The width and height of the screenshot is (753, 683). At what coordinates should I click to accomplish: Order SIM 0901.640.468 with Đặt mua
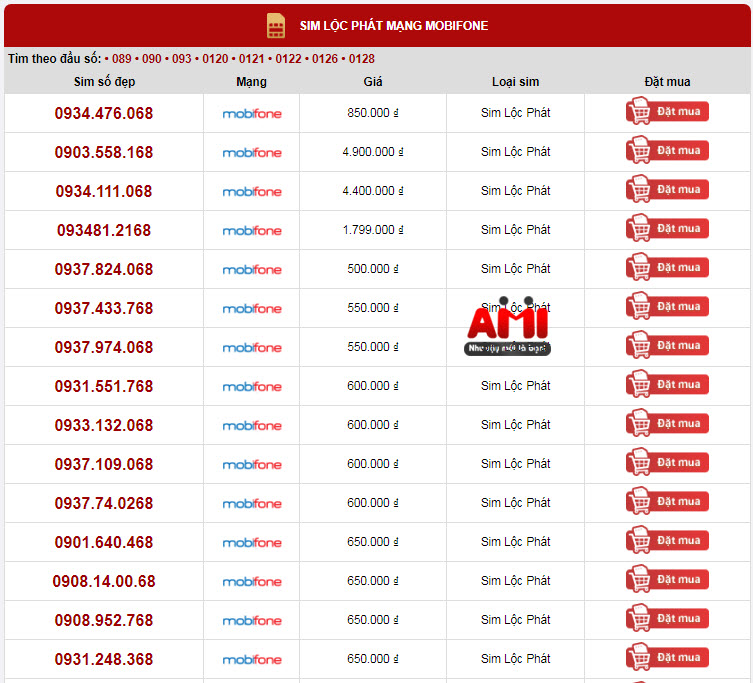click(x=667, y=540)
